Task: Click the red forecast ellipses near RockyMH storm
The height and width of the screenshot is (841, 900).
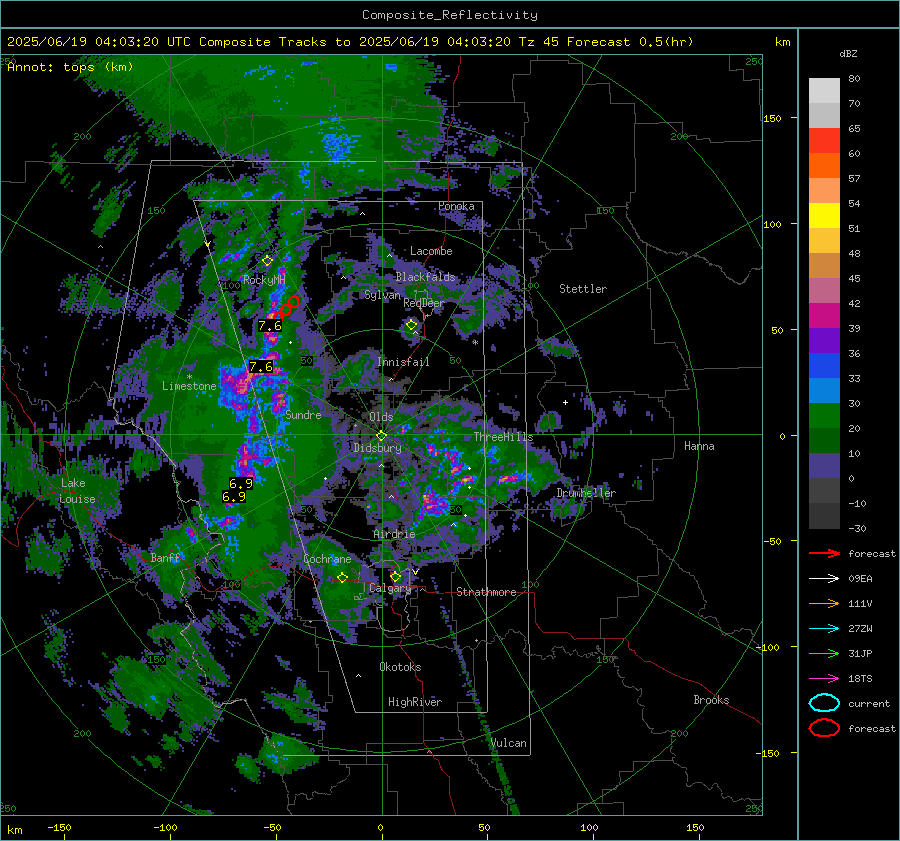Action: [x=285, y=308]
